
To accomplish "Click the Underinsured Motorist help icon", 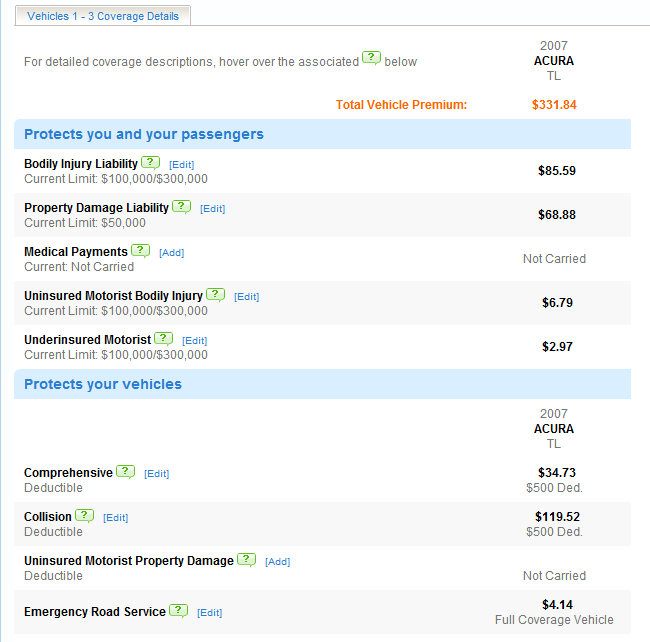I will click(x=163, y=338).
